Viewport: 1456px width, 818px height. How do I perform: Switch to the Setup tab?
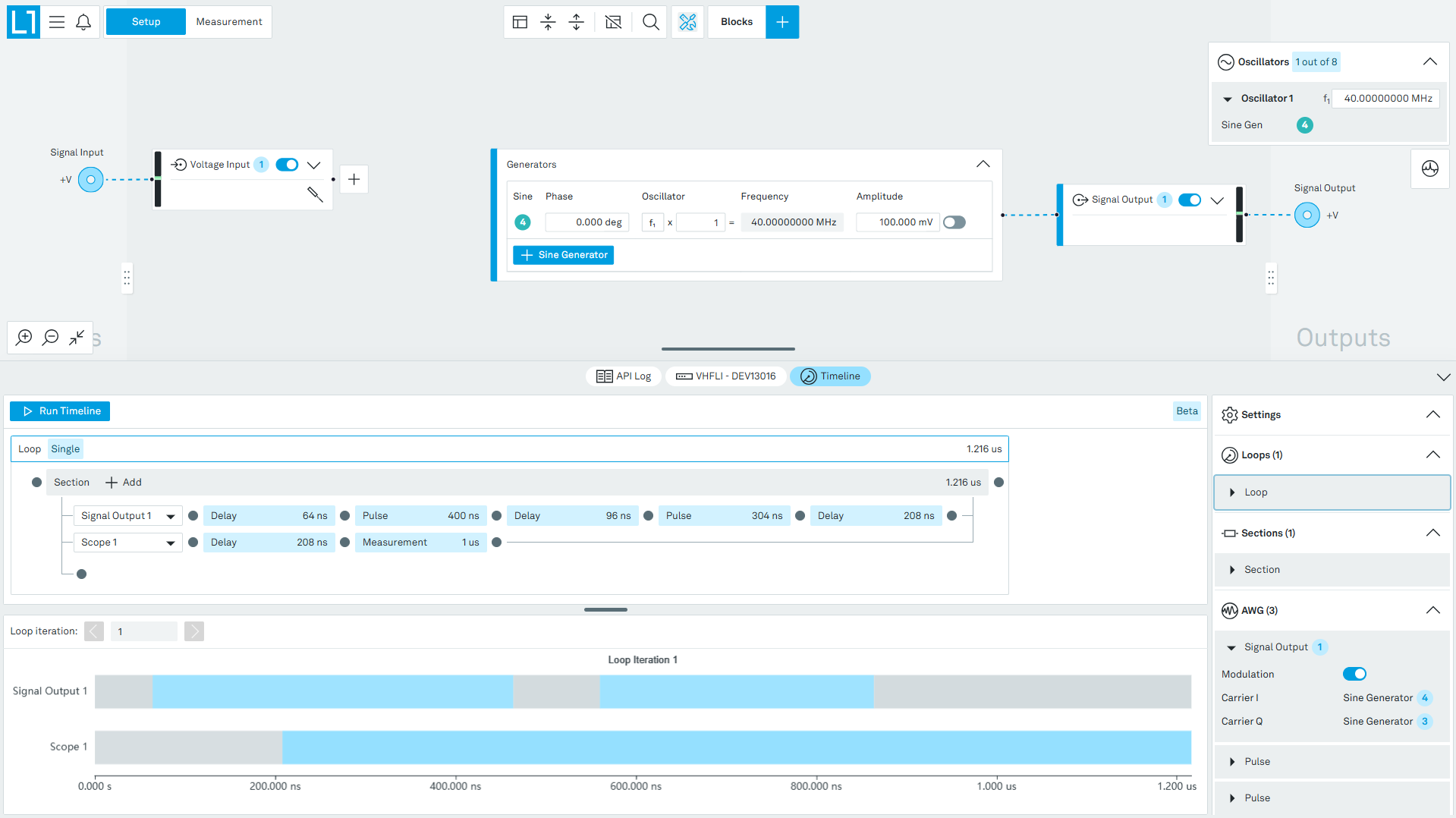coord(146,22)
